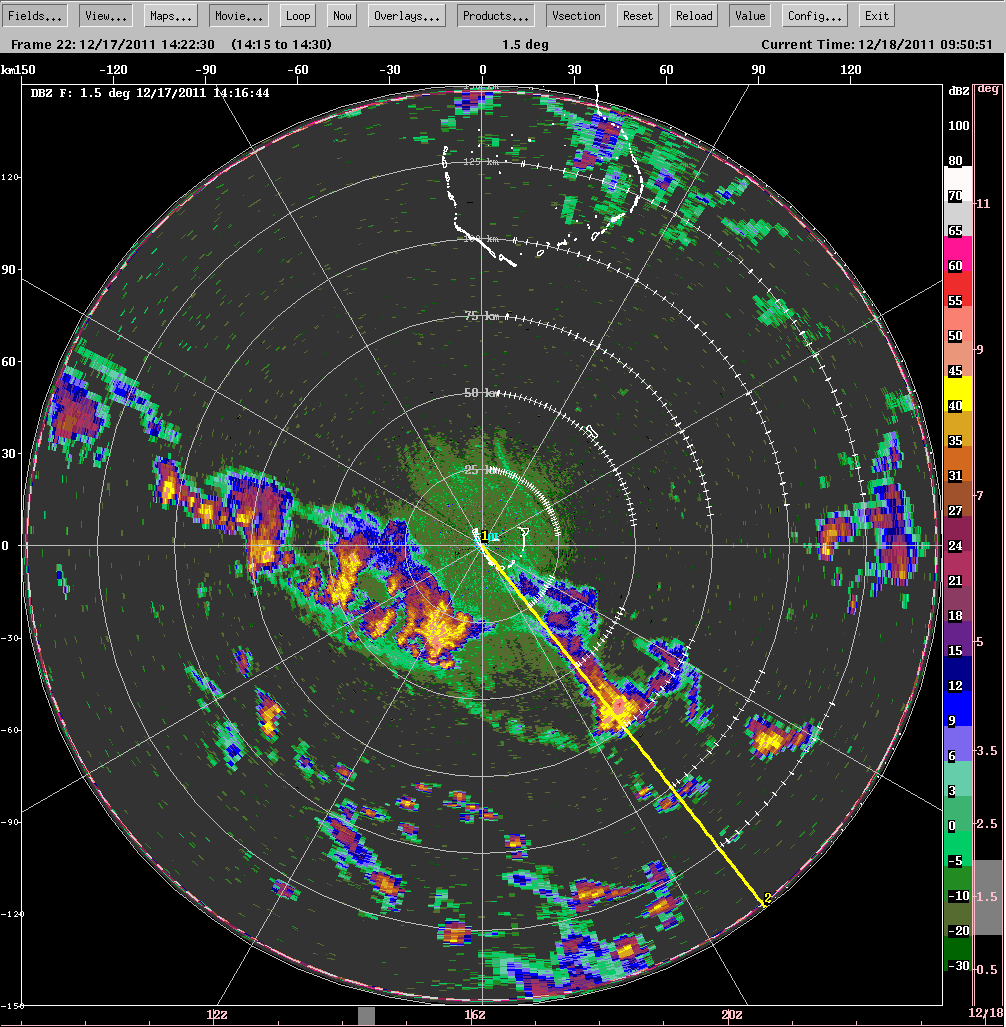
Task: Click the '75 km' range ring label
Action: point(482,316)
